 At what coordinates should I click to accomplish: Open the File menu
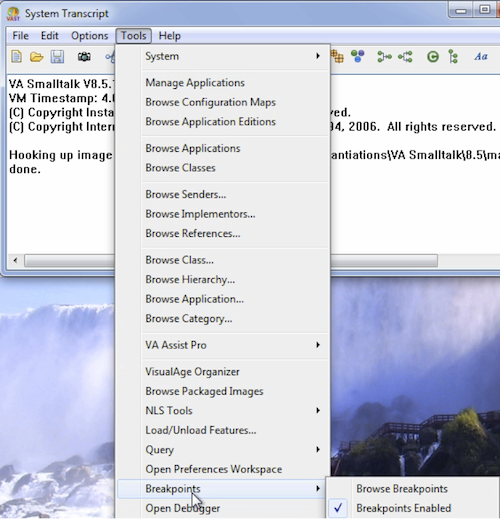tap(20, 36)
